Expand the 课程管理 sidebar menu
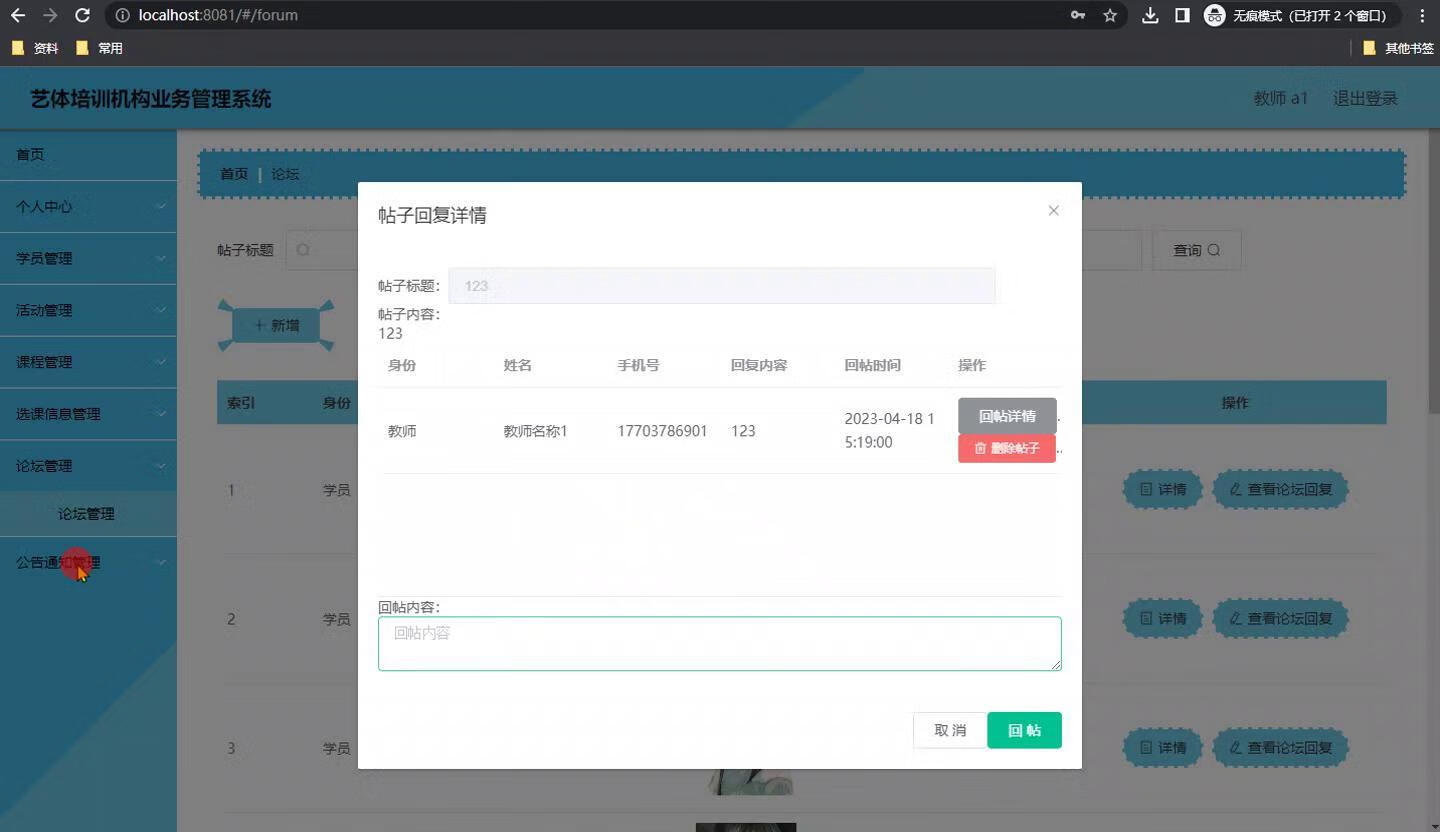This screenshot has height=832, width=1440. click(x=88, y=362)
